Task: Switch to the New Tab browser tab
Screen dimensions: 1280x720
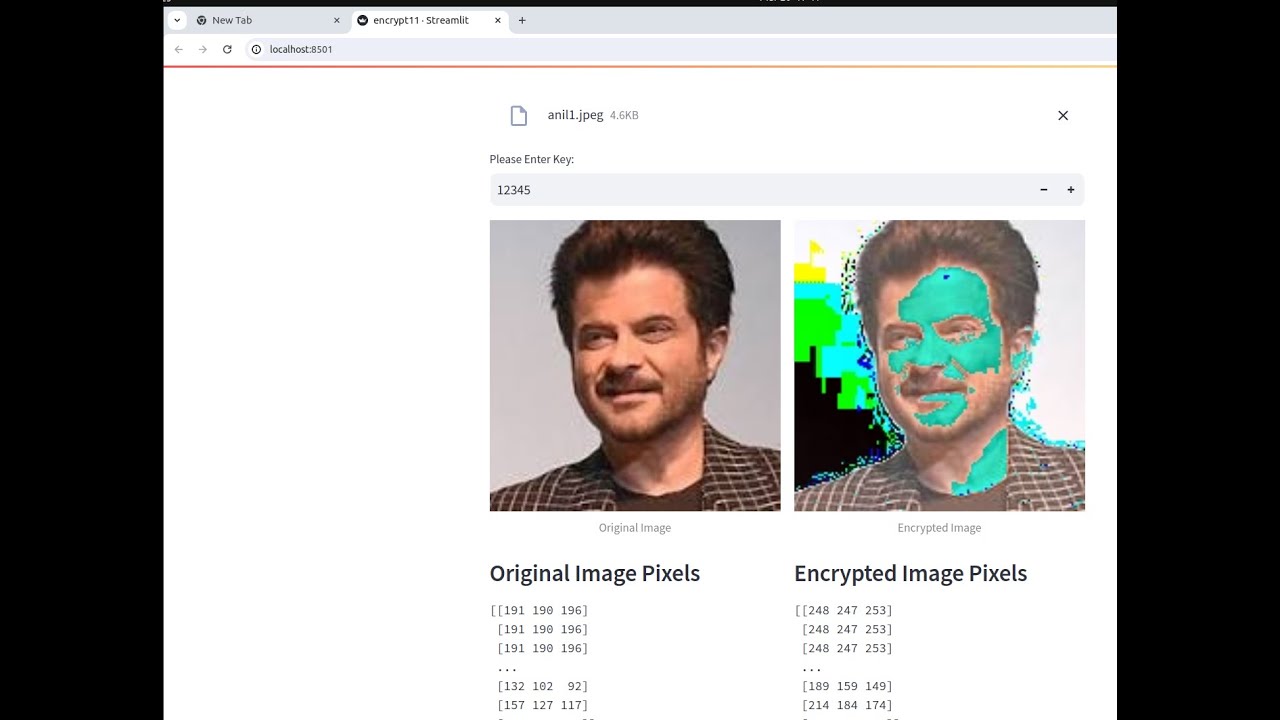Action: (x=269, y=20)
